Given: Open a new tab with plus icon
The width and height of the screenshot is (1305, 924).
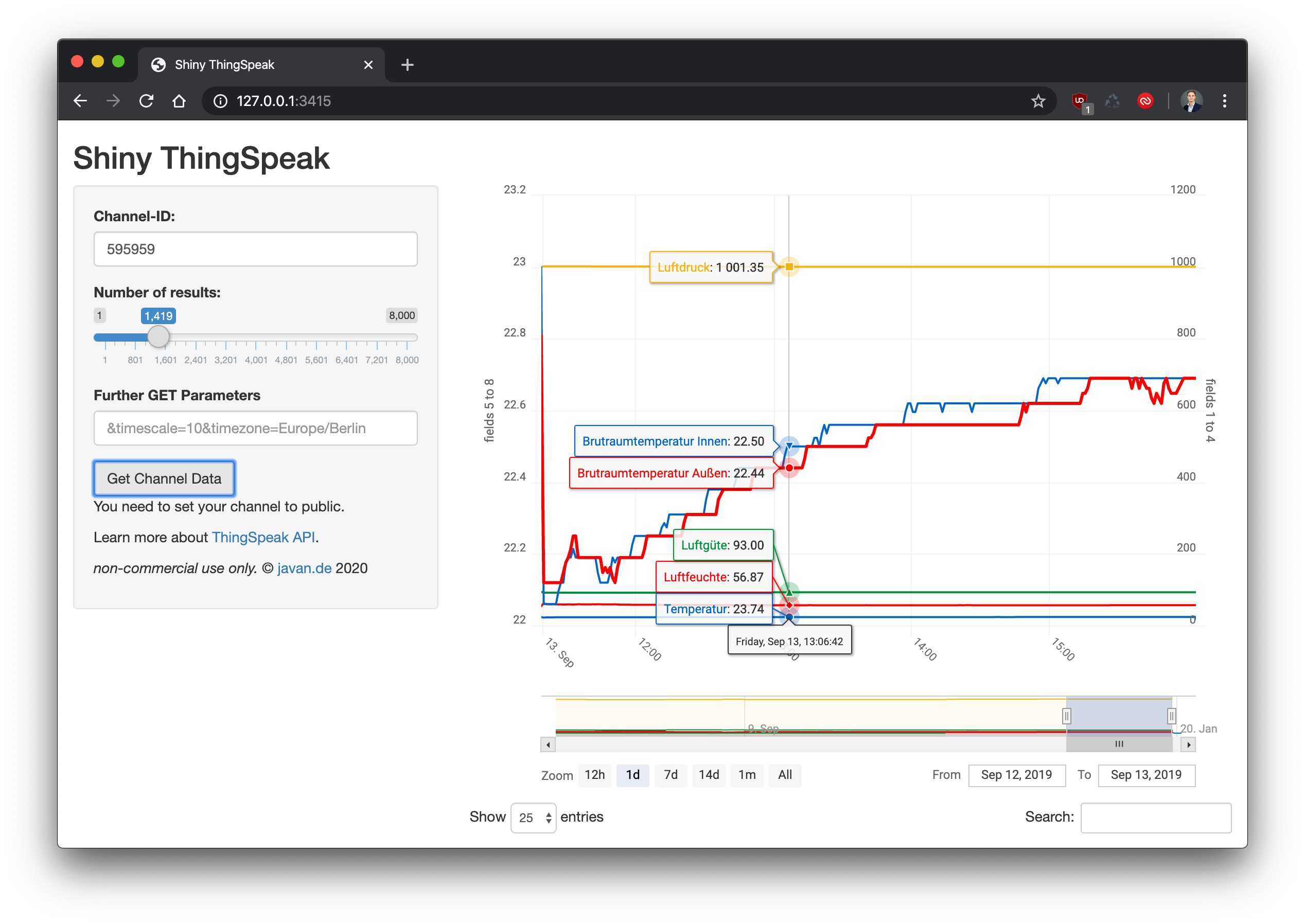Looking at the screenshot, I should (x=407, y=65).
